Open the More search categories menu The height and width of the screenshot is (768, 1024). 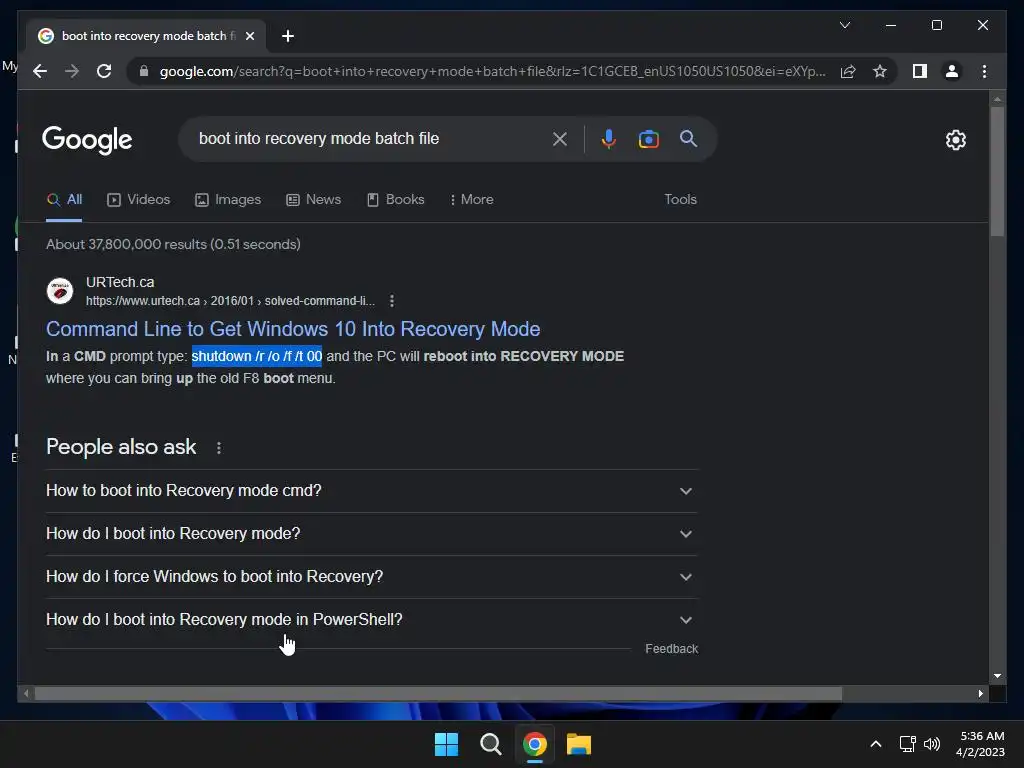pyautogui.click(x=472, y=199)
